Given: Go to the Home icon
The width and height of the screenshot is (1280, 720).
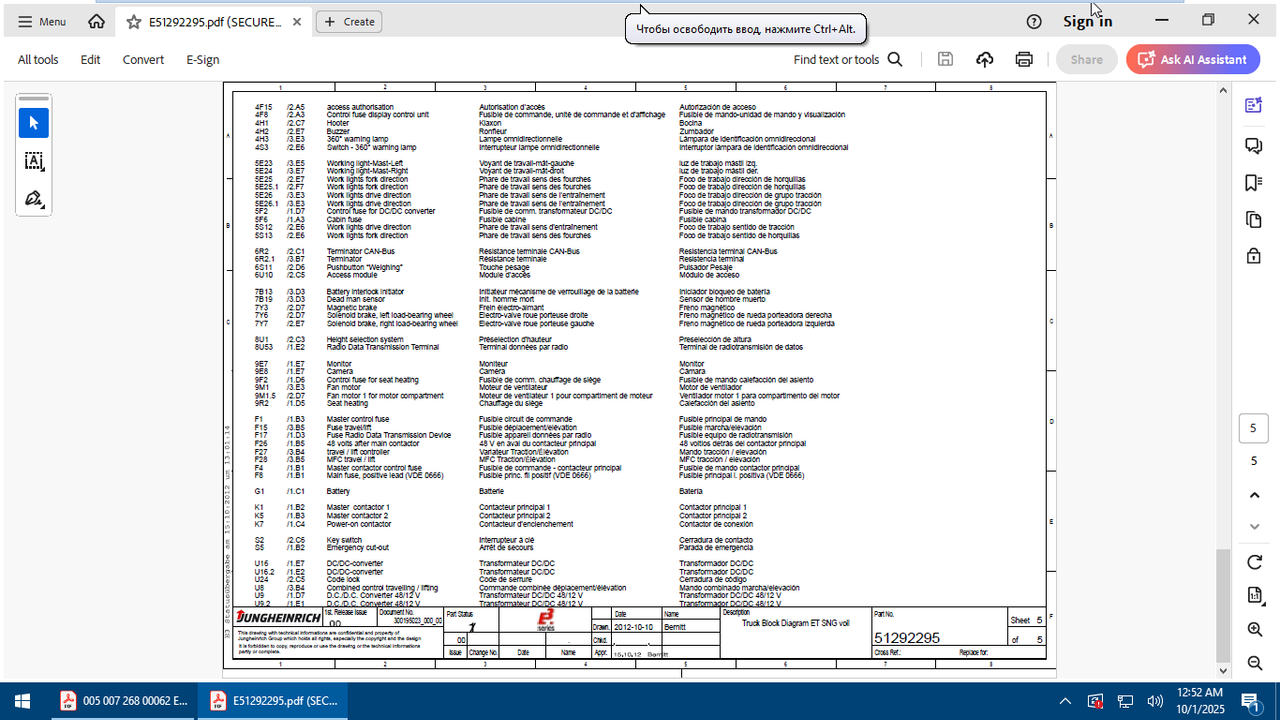Looking at the screenshot, I should 97,21.
